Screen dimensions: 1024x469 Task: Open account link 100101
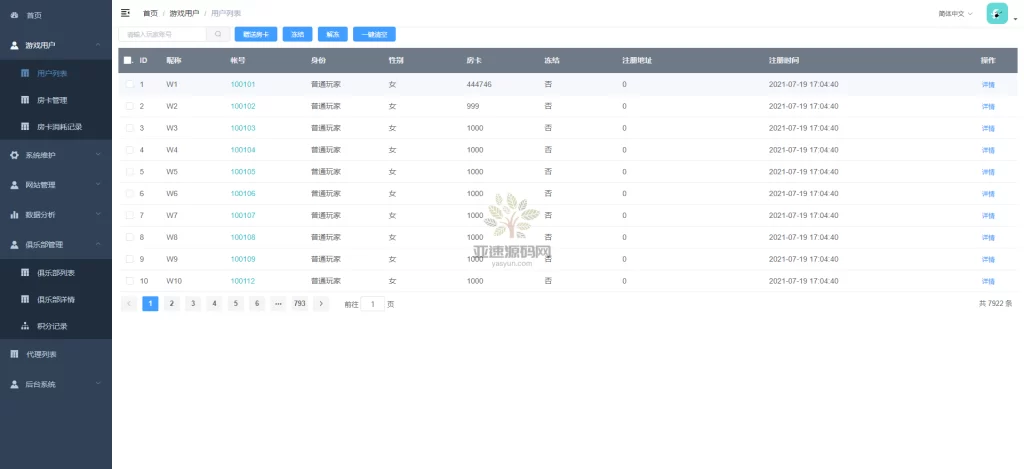point(243,84)
